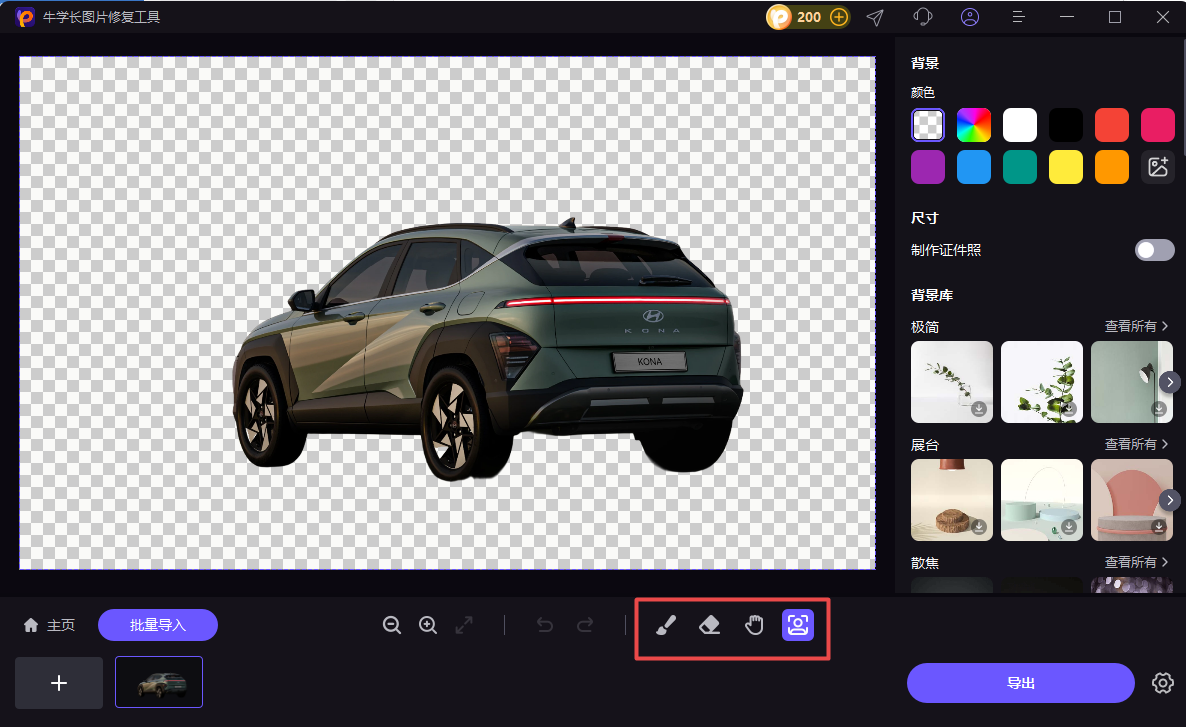Select the car image thumbnail in filmstrip
Image resolution: width=1186 pixels, height=727 pixels.
point(159,682)
